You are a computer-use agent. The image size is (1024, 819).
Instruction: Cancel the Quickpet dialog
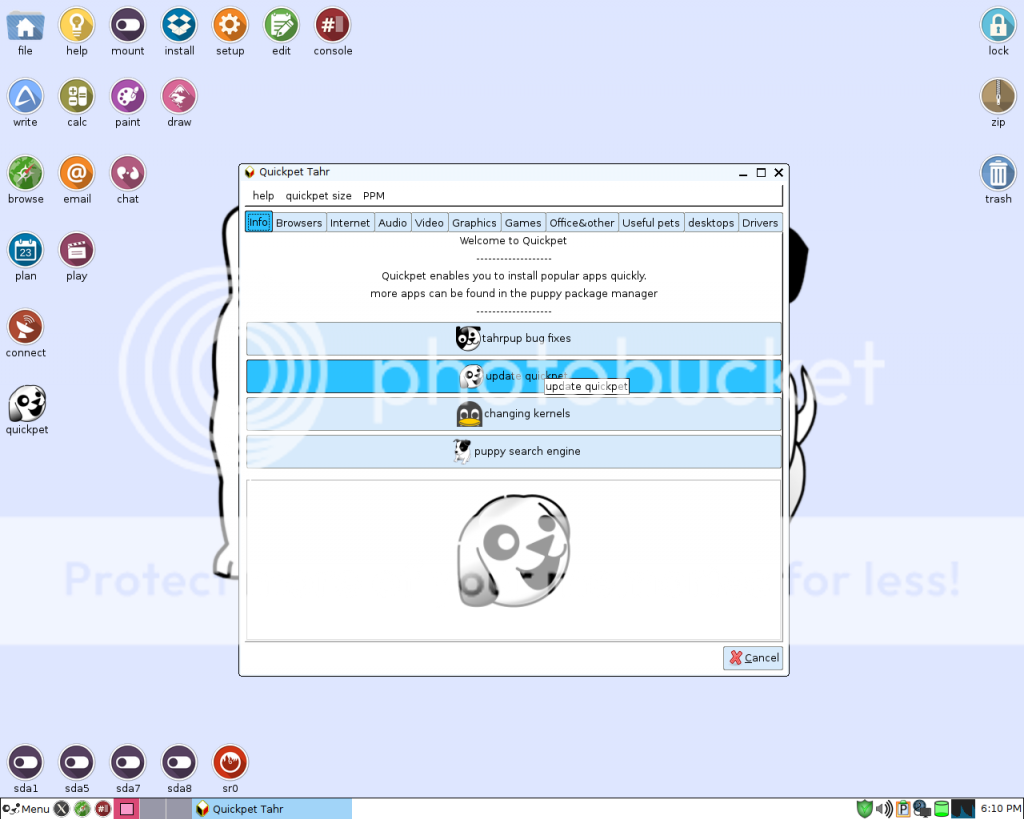pyautogui.click(x=752, y=657)
